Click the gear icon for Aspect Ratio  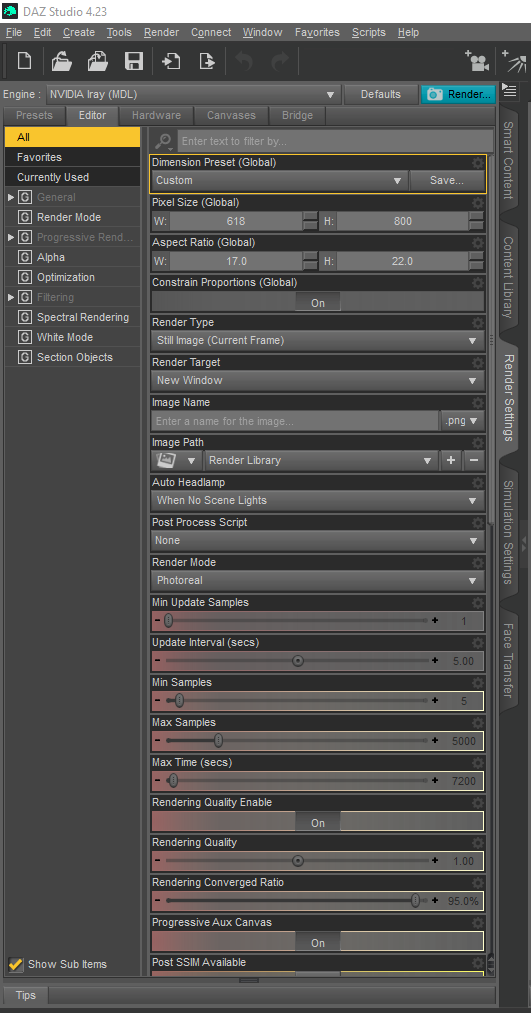pos(477,243)
